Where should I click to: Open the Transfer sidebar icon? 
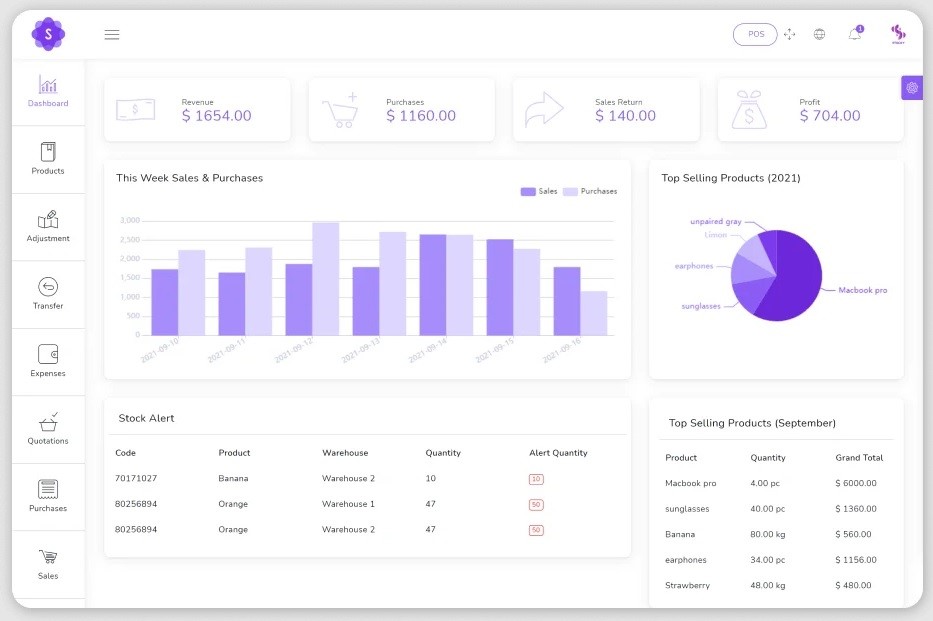pyautogui.click(x=48, y=287)
